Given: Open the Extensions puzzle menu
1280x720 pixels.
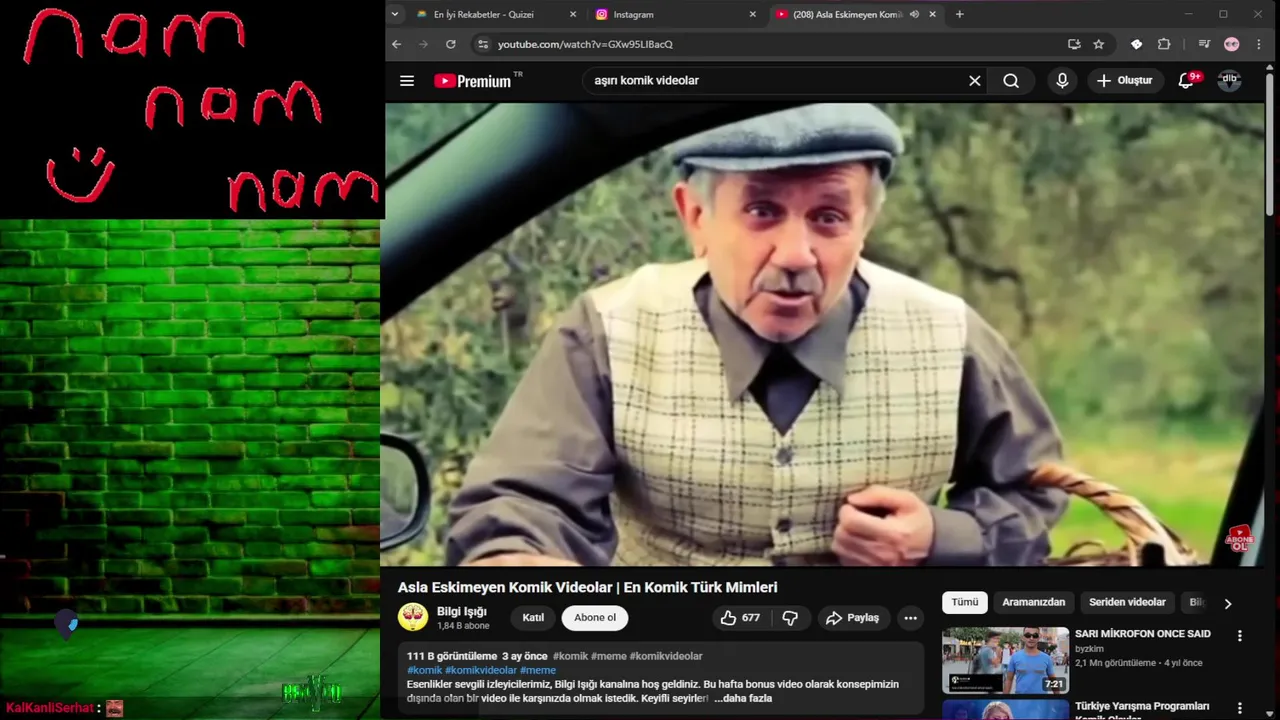Looking at the screenshot, I should point(1164,44).
